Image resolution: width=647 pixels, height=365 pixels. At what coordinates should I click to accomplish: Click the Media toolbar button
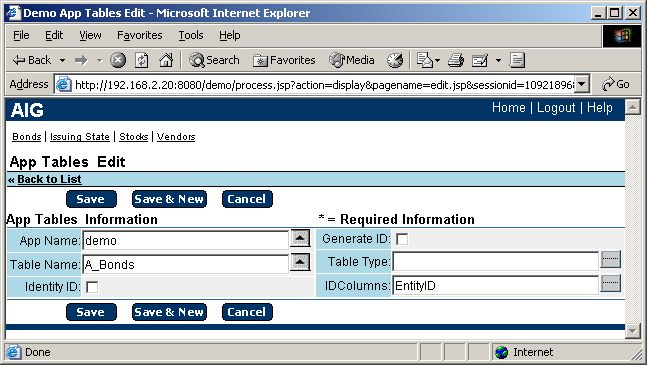click(x=352, y=60)
